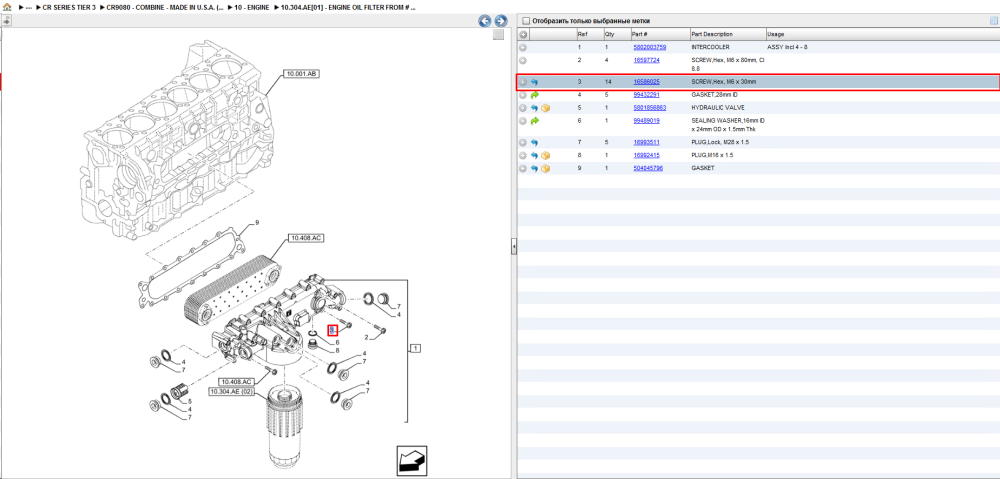Click the circle add icon for part 16586025

click(x=523, y=82)
